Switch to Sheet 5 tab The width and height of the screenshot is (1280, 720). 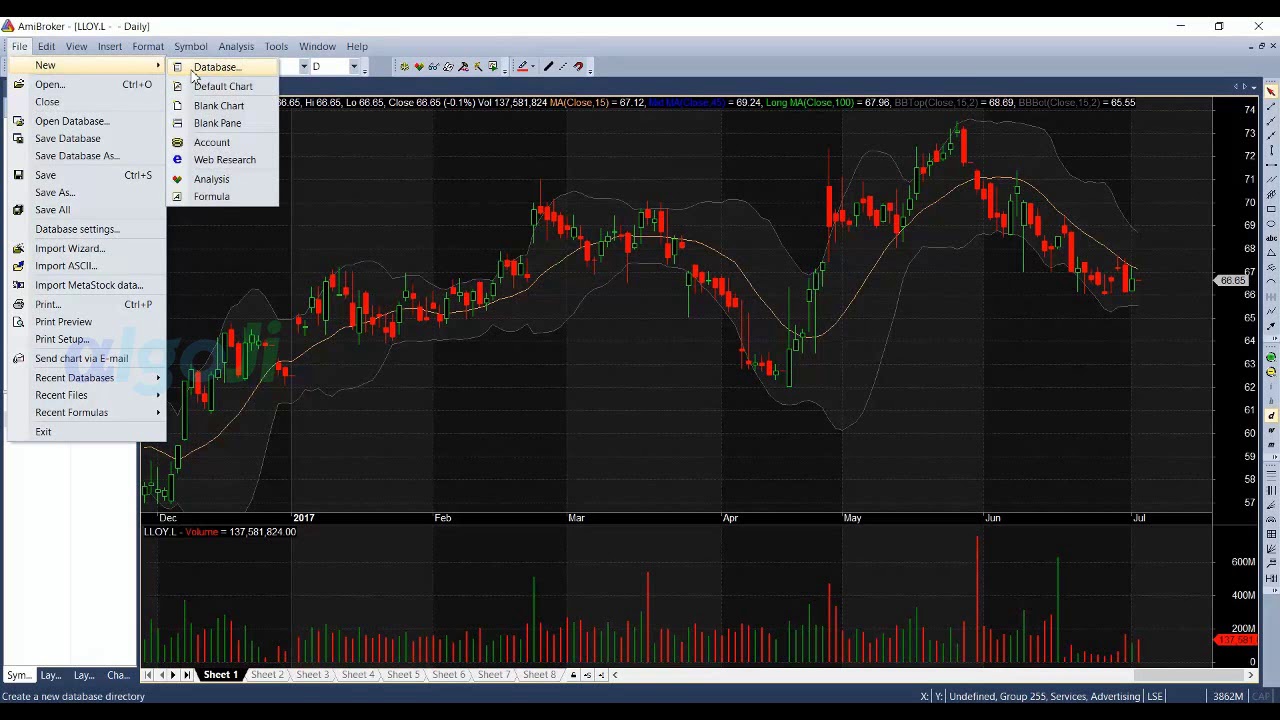[403, 675]
